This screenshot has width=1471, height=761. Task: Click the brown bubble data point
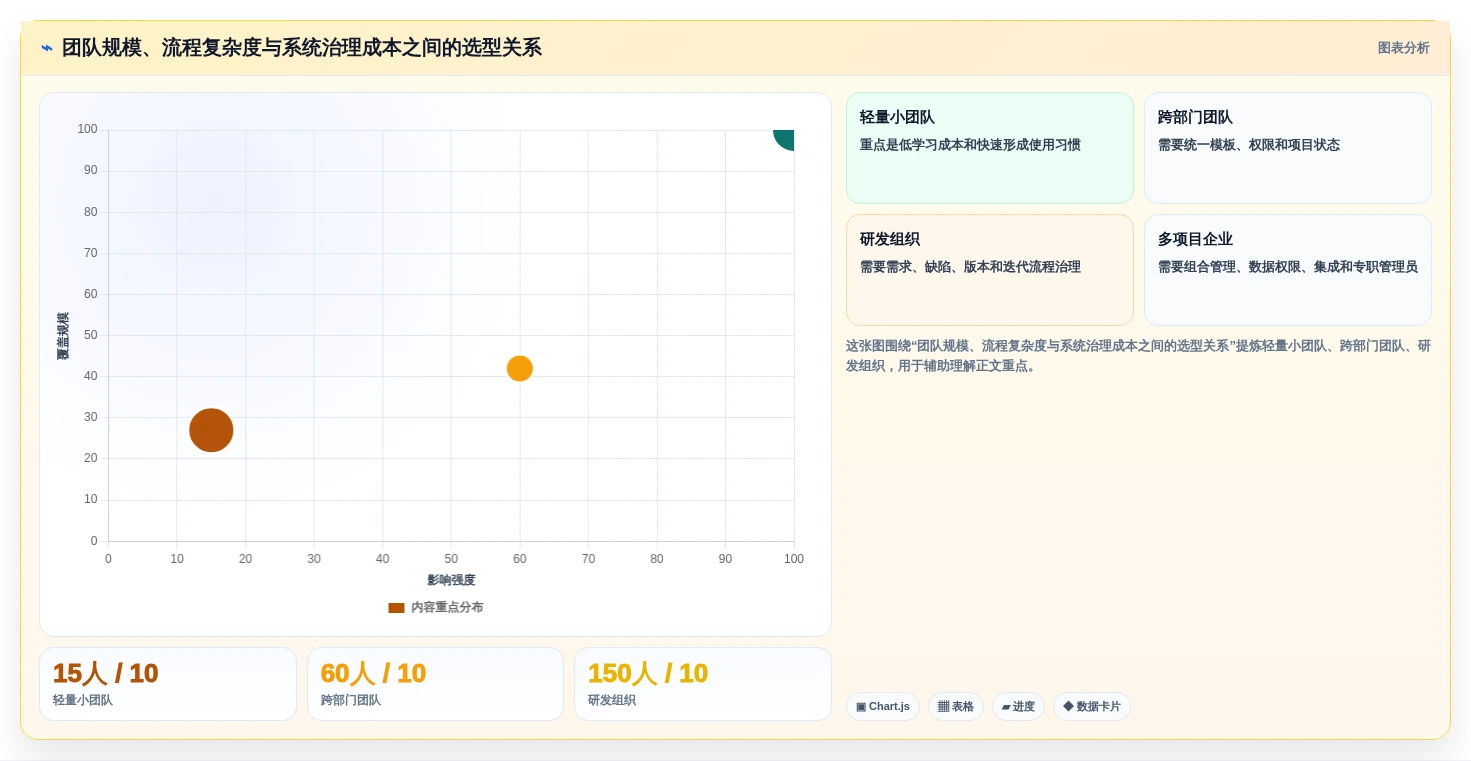coord(211,430)
